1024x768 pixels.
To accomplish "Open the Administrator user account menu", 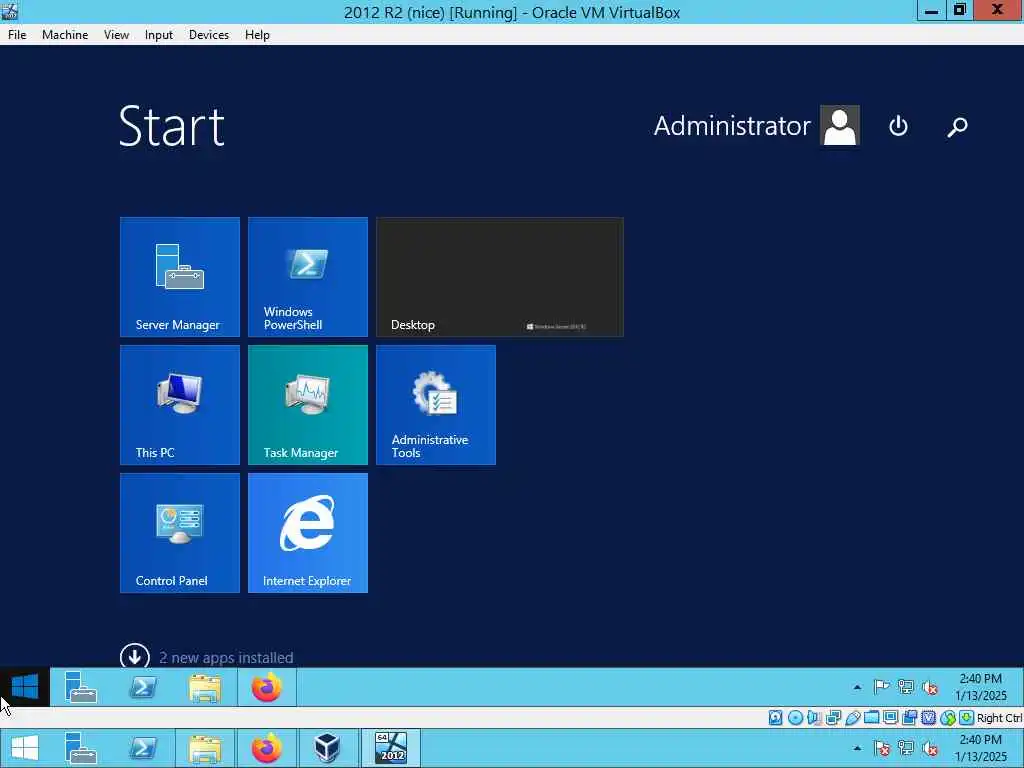I will pos(756,125).
